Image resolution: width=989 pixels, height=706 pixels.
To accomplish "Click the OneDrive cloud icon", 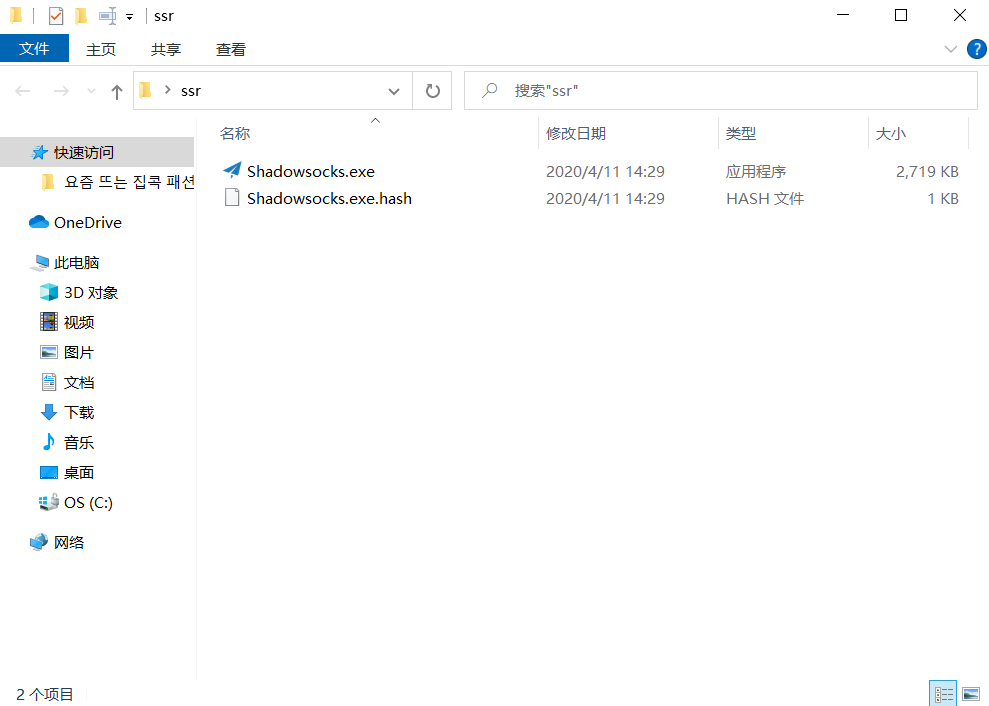I will click(39, 222).
